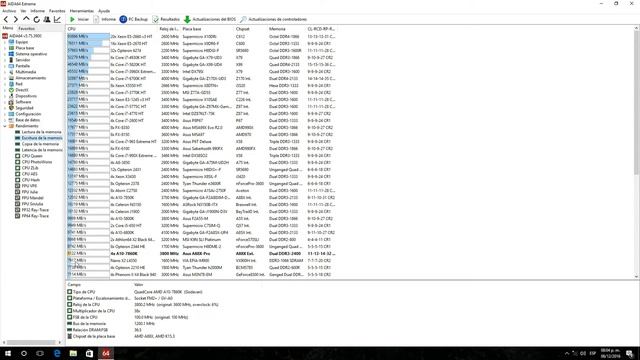
Task: Open the Herramientas menu
Action: coord(82,11)
